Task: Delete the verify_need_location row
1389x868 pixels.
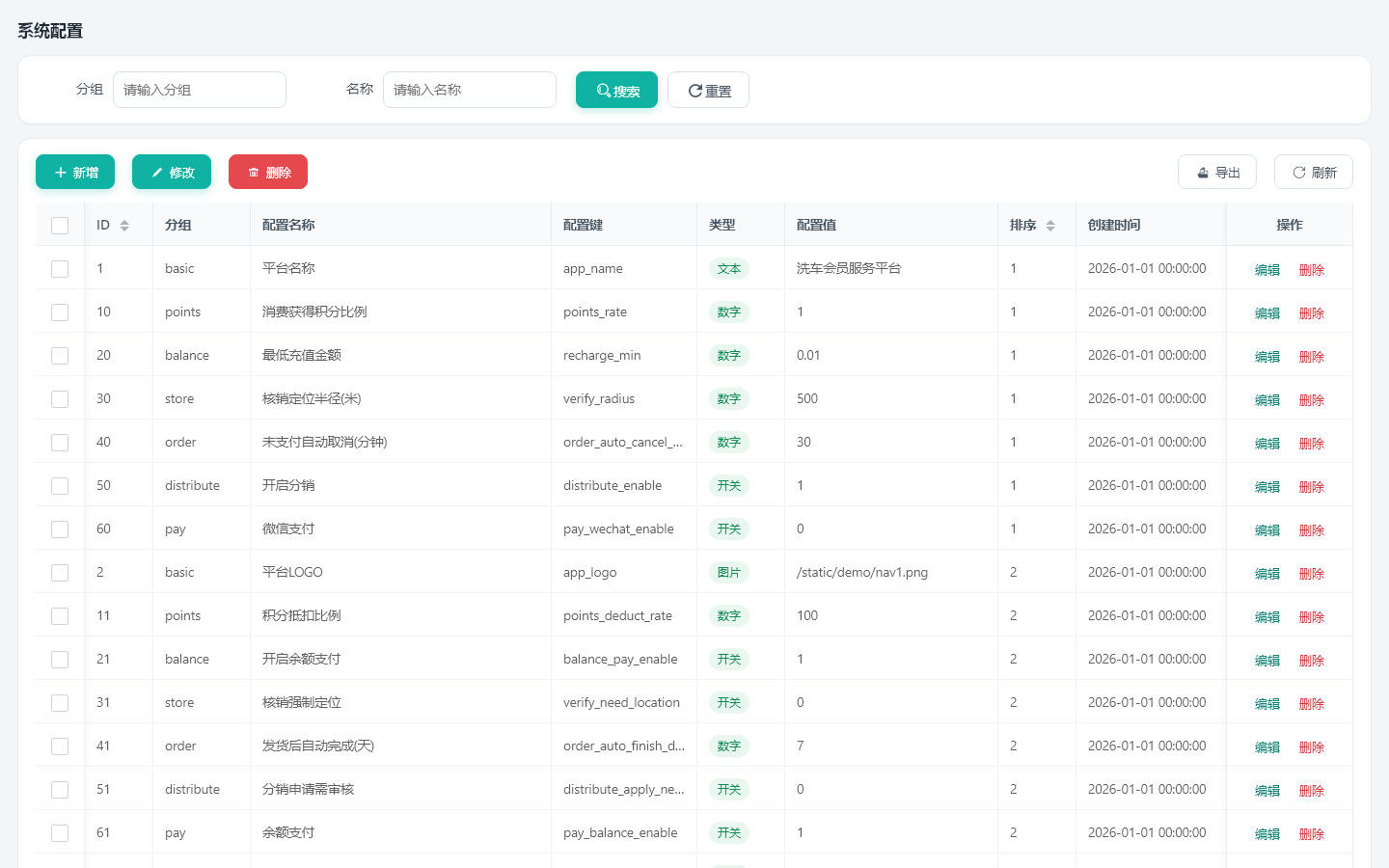Action: pos(1312,704)
